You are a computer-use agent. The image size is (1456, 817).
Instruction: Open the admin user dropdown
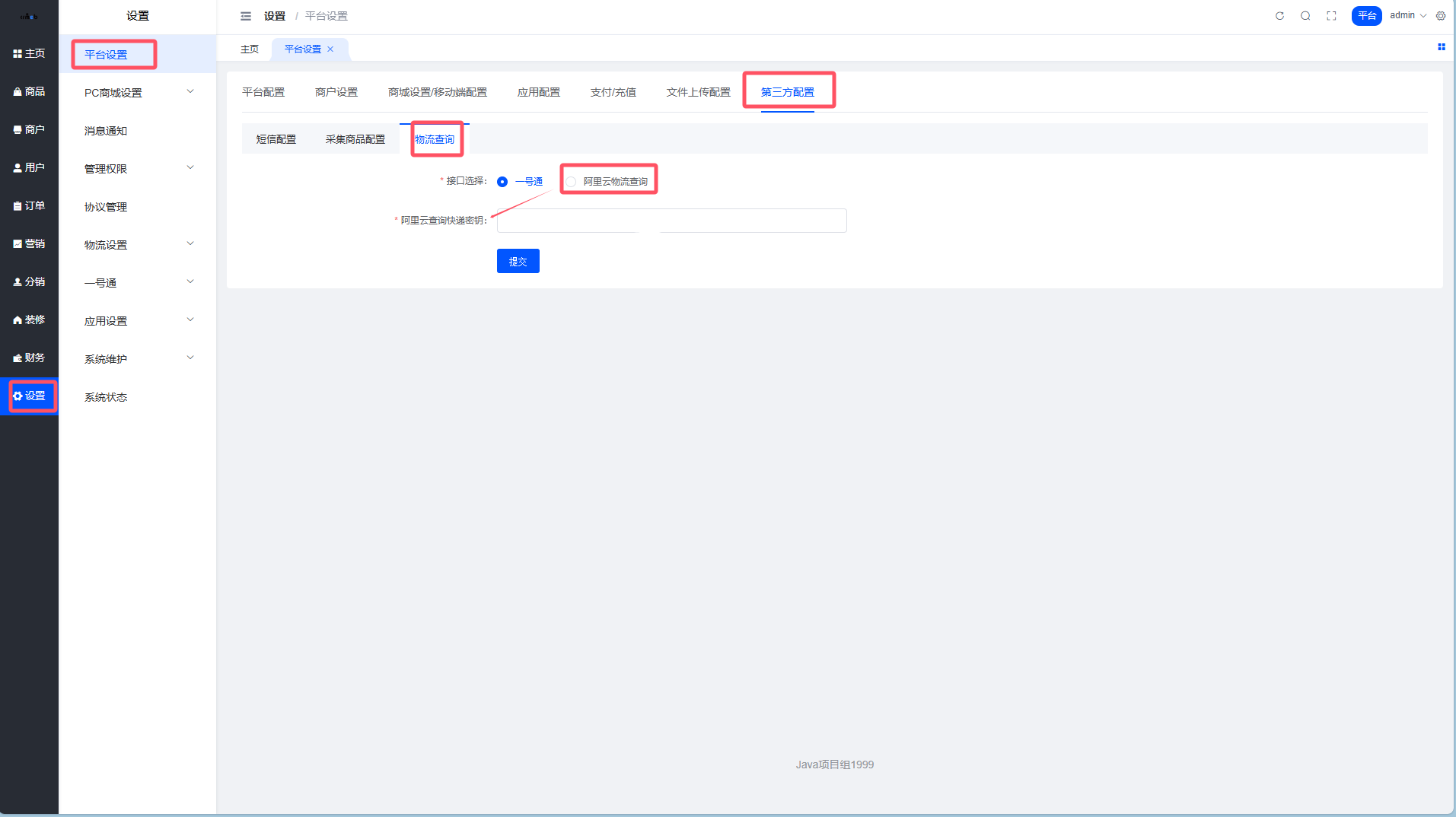1407,15
